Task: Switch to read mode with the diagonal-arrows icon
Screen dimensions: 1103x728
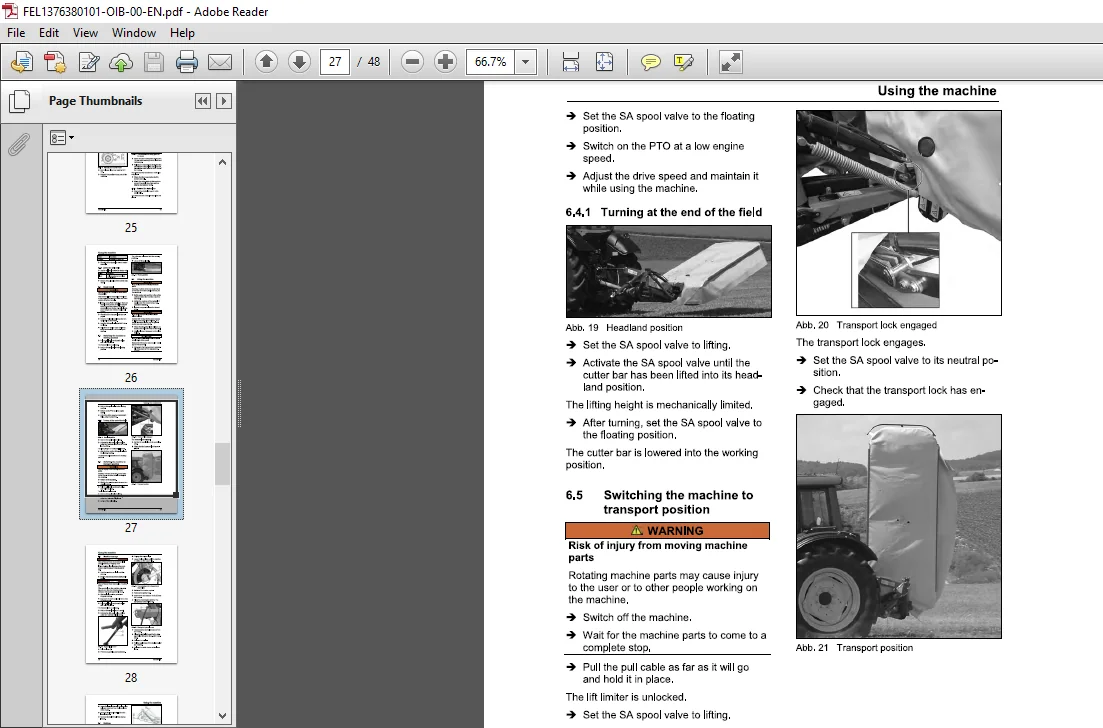Action: tap(730, 62)
